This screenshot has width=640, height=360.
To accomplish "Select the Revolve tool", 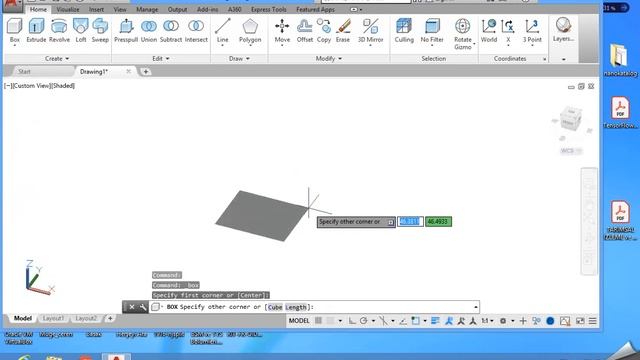I will (x=59, y=31).
